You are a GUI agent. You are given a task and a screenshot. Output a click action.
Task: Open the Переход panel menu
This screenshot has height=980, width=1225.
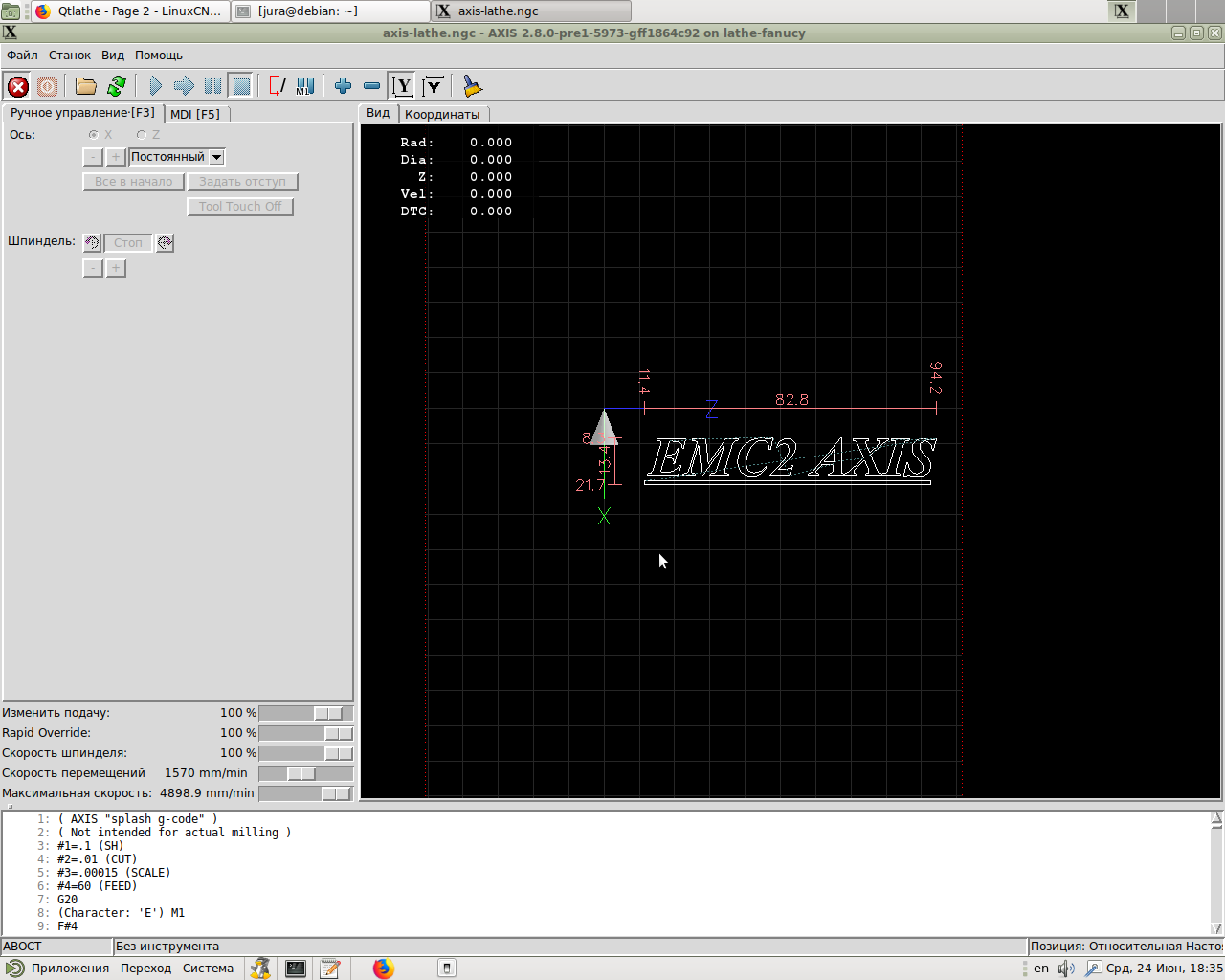point(145,969)
